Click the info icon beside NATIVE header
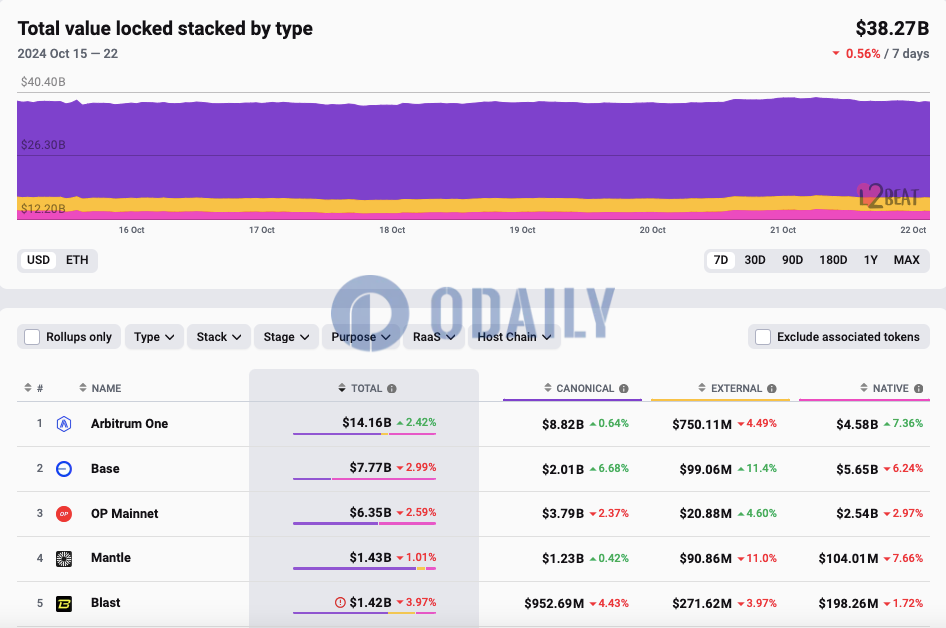This screenshot has width=946, height=628. pyautogui.click(x=918, y=389)
